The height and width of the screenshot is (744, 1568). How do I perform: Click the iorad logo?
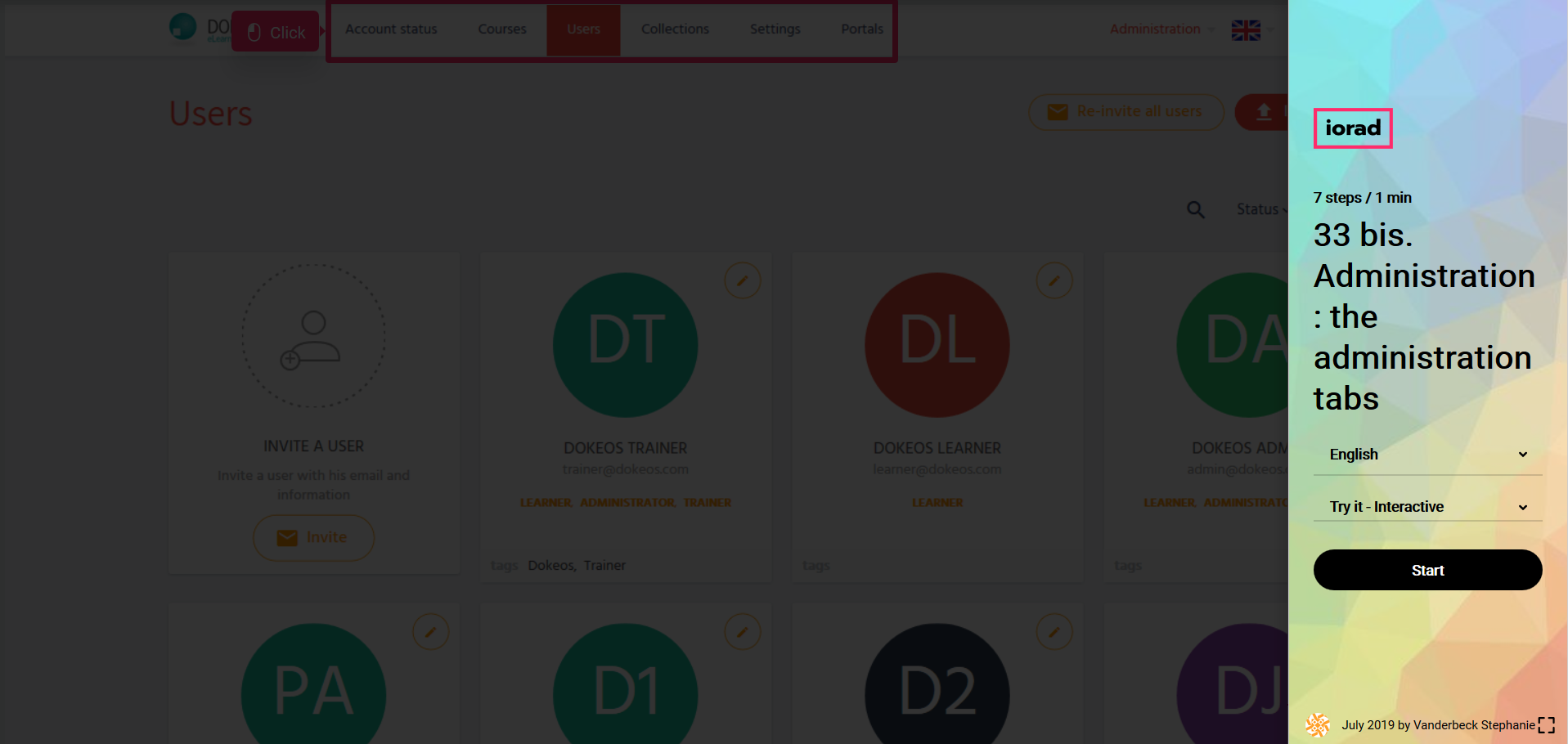pyautogui.click(x=1352, y=128)
